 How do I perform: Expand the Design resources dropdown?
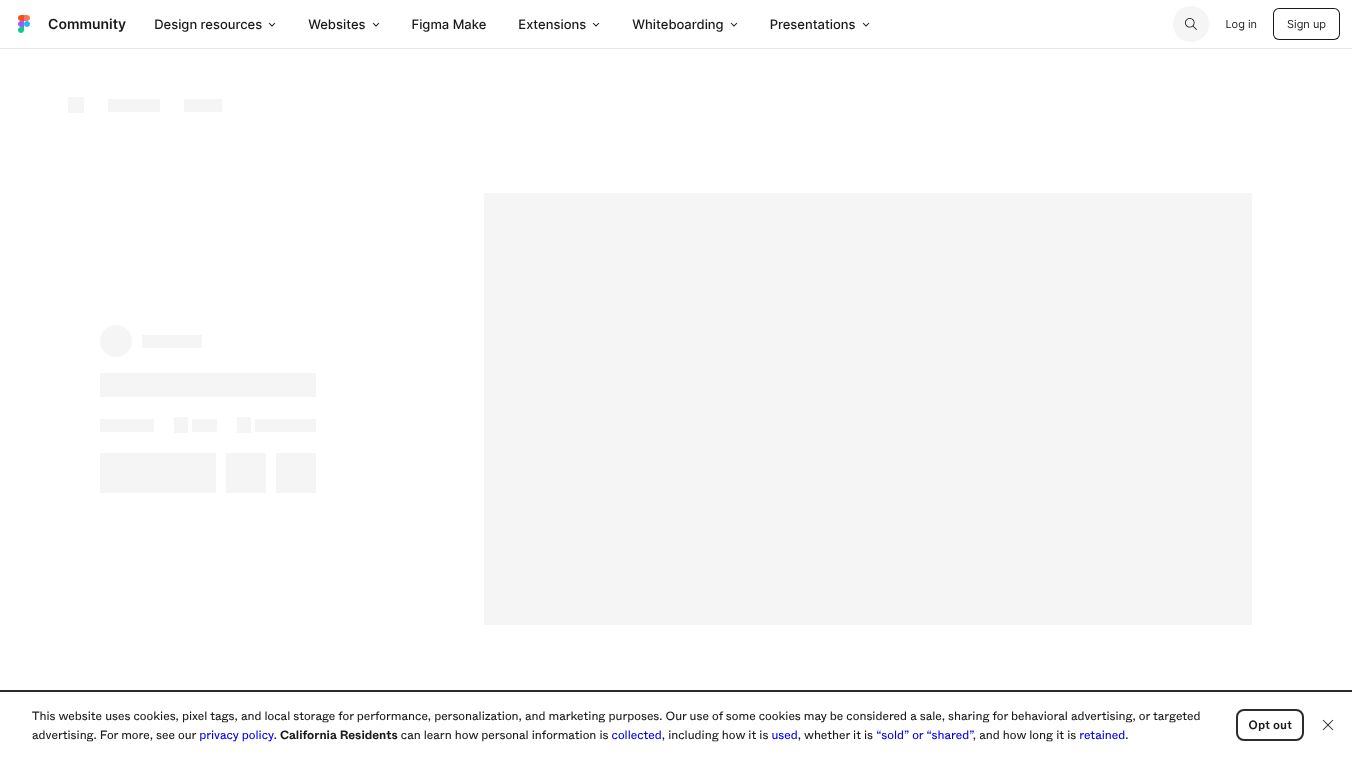point(215,24)
